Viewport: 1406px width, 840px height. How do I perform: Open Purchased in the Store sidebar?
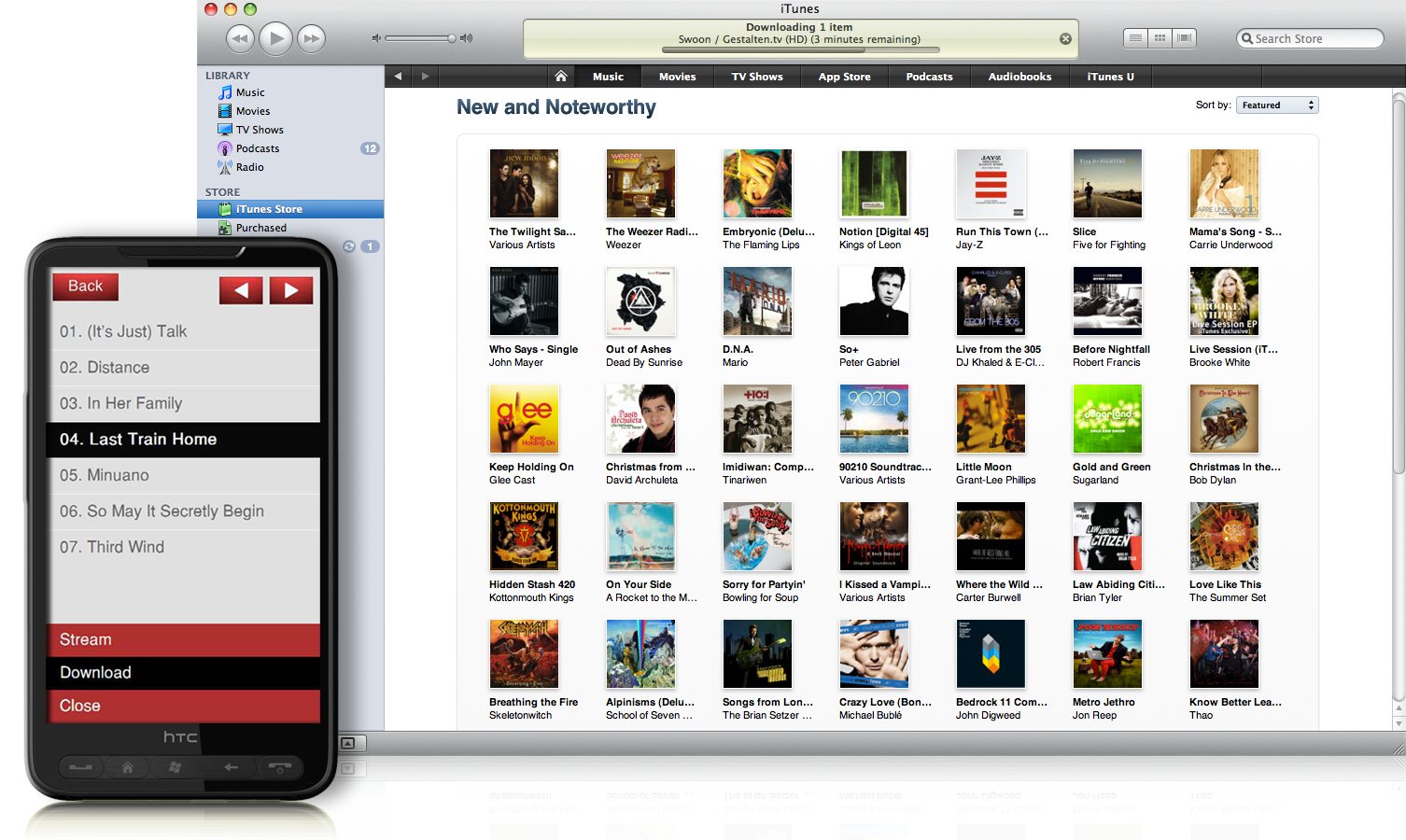pos(290,228)
